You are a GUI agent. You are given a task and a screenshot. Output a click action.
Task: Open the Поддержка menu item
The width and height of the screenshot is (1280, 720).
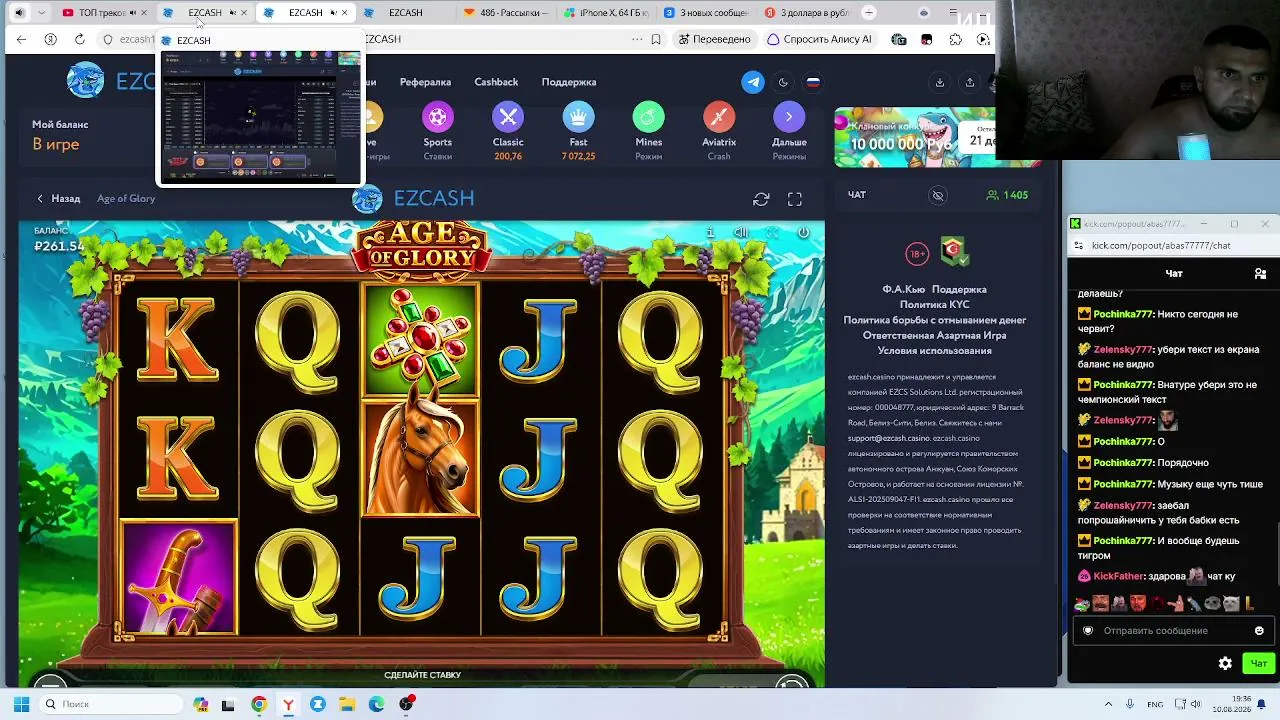(x=569, y=82)
